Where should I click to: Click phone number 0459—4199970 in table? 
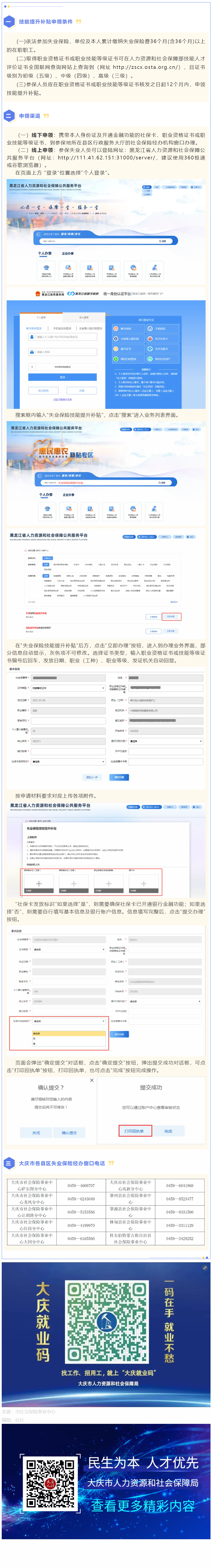(x=81, y=1225)
